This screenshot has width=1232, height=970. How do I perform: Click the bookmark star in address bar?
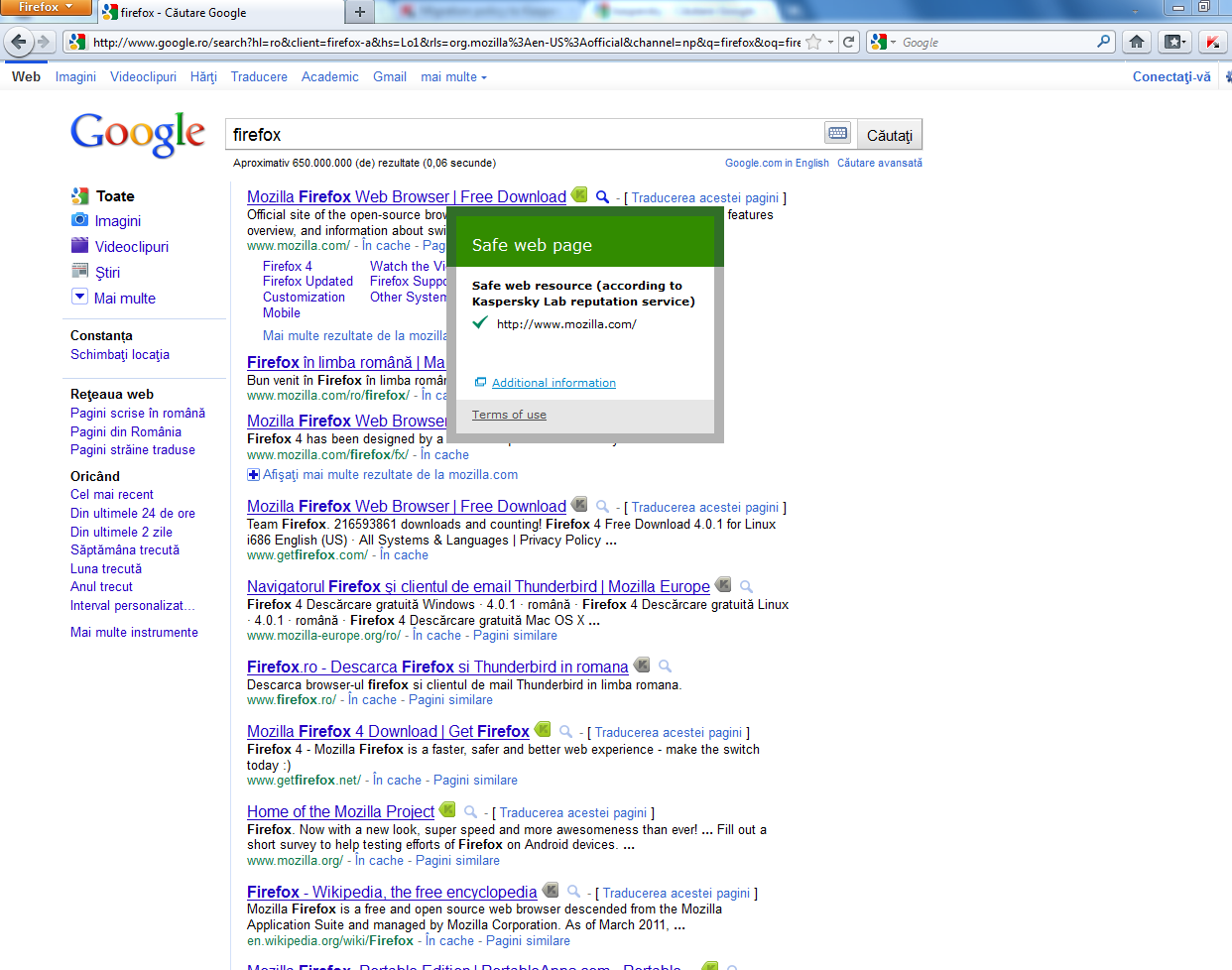click(x=813, y=42)
